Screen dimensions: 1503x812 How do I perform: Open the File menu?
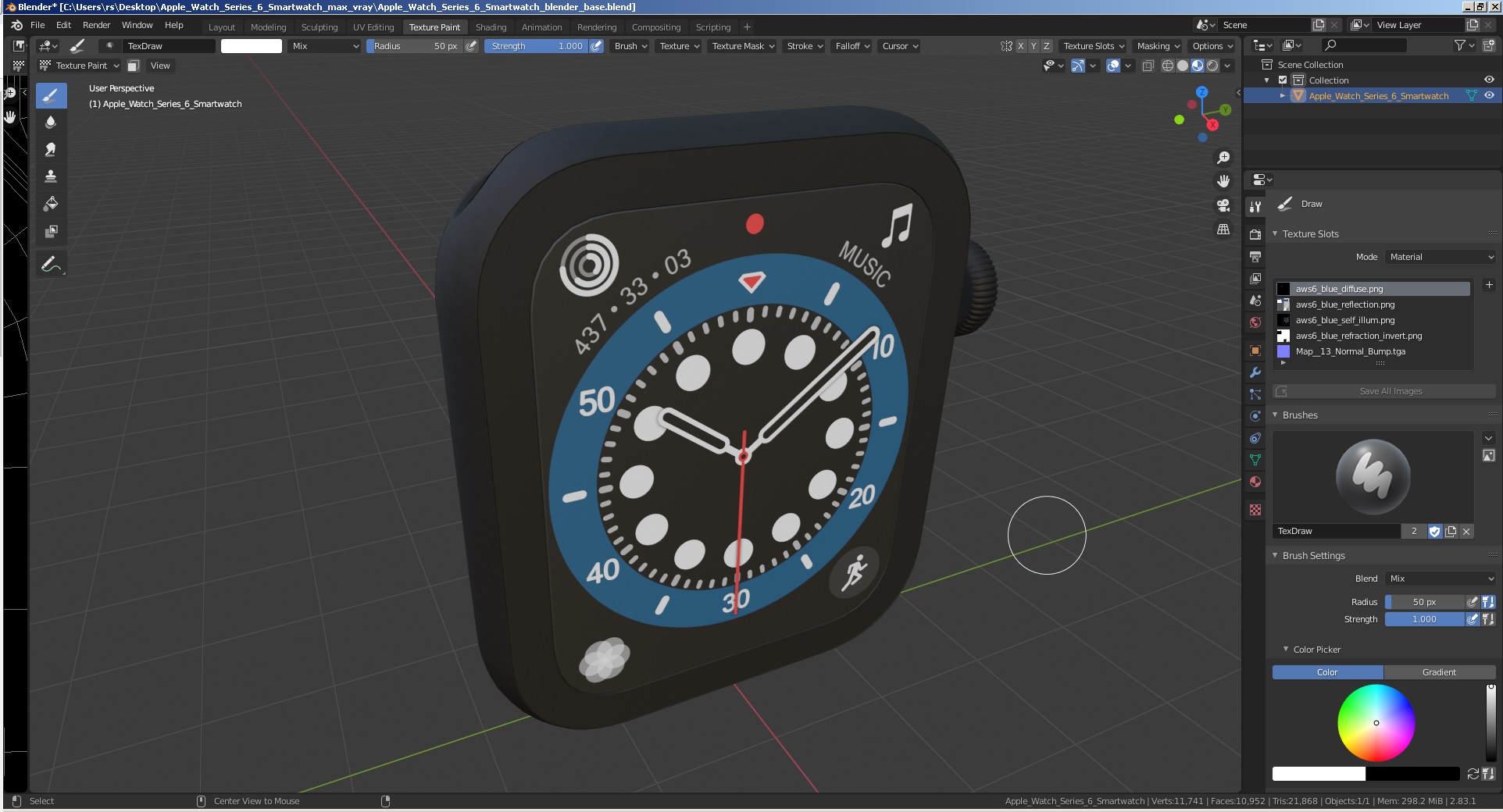coord(37,25)
